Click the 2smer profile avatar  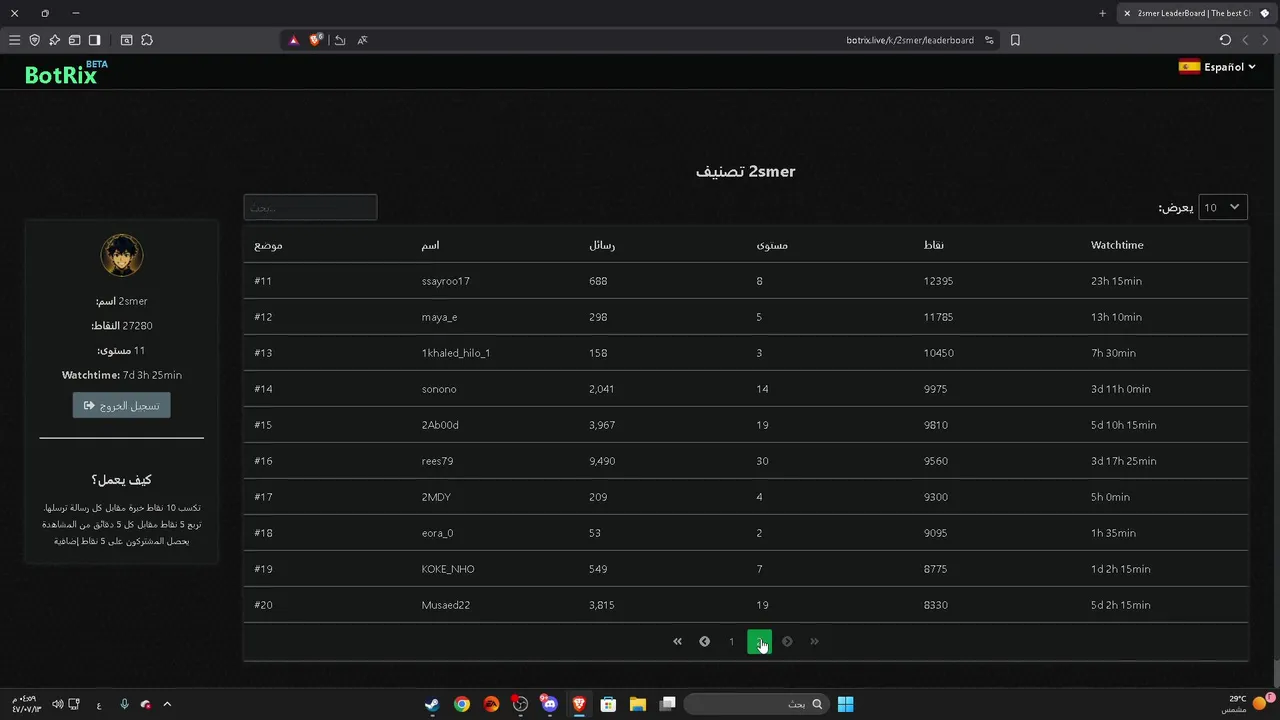[122, 256]
